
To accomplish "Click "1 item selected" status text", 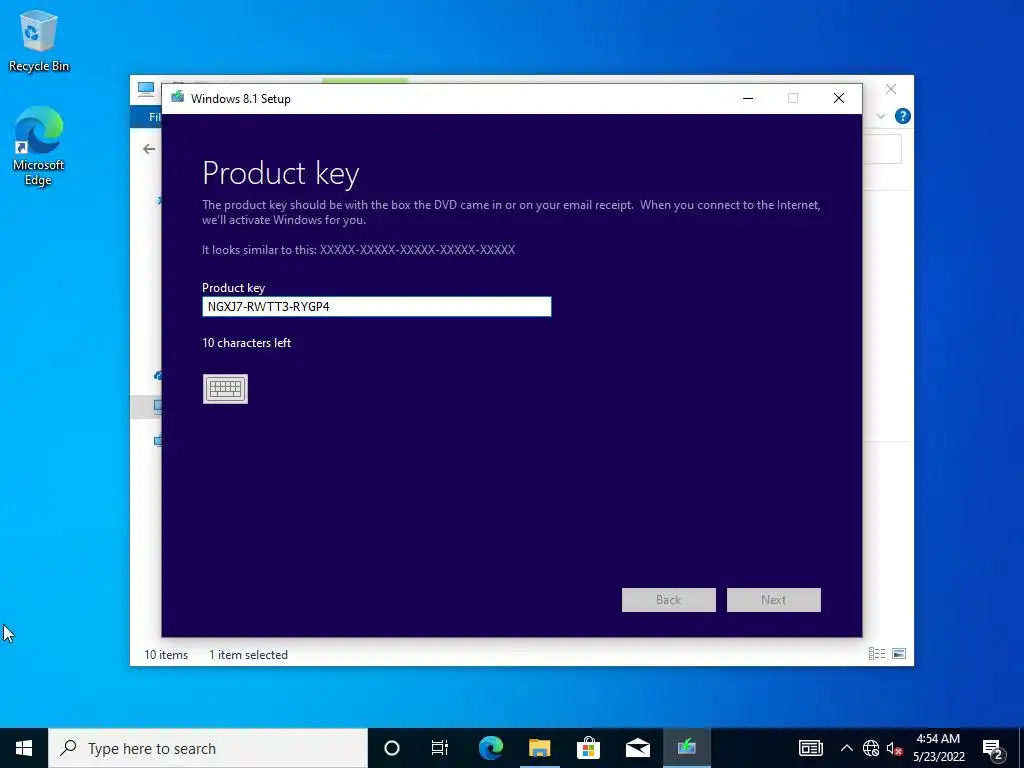I will [x=248, y=654].
